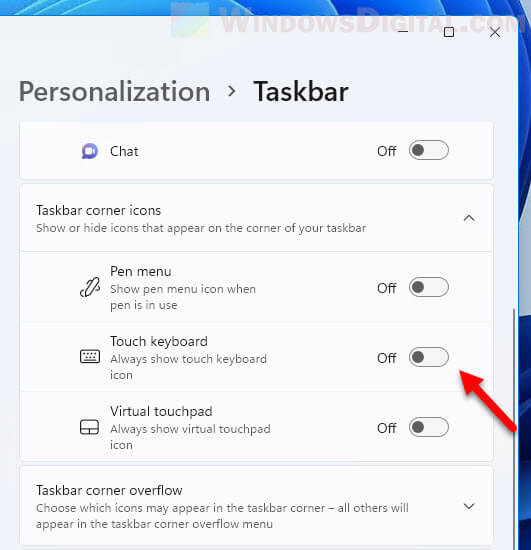The height and width of the screenshot is (550, 531).
Task: Enable the Pen menu toggle
Action: coord(429,287)
